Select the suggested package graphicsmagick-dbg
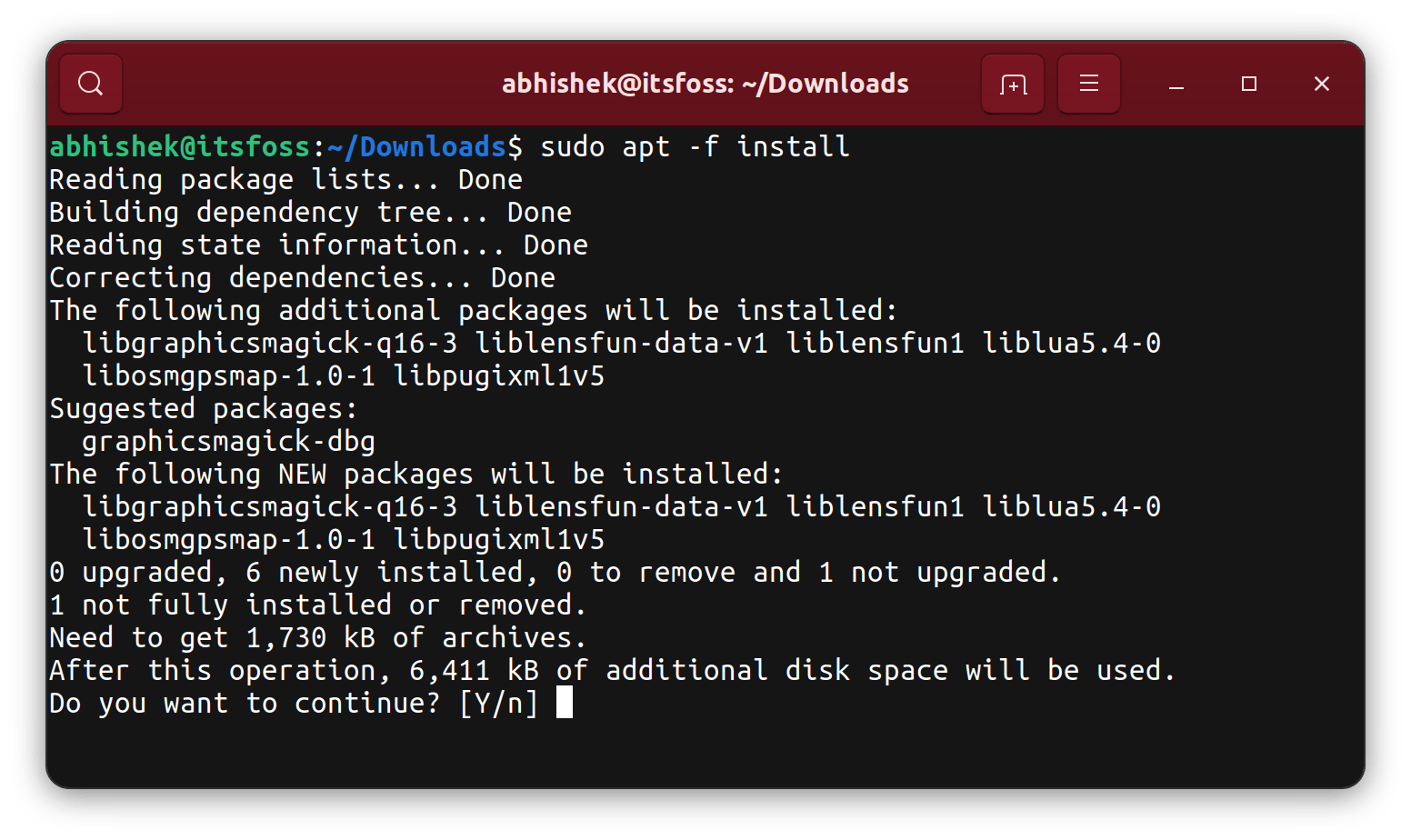 coord(227,441)
